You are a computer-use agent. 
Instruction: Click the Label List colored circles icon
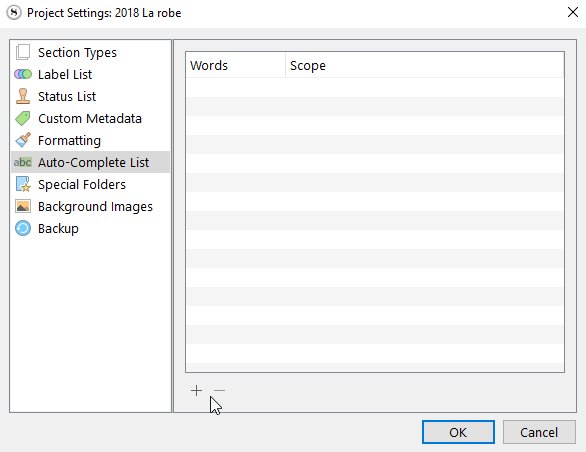pos(23,74)
